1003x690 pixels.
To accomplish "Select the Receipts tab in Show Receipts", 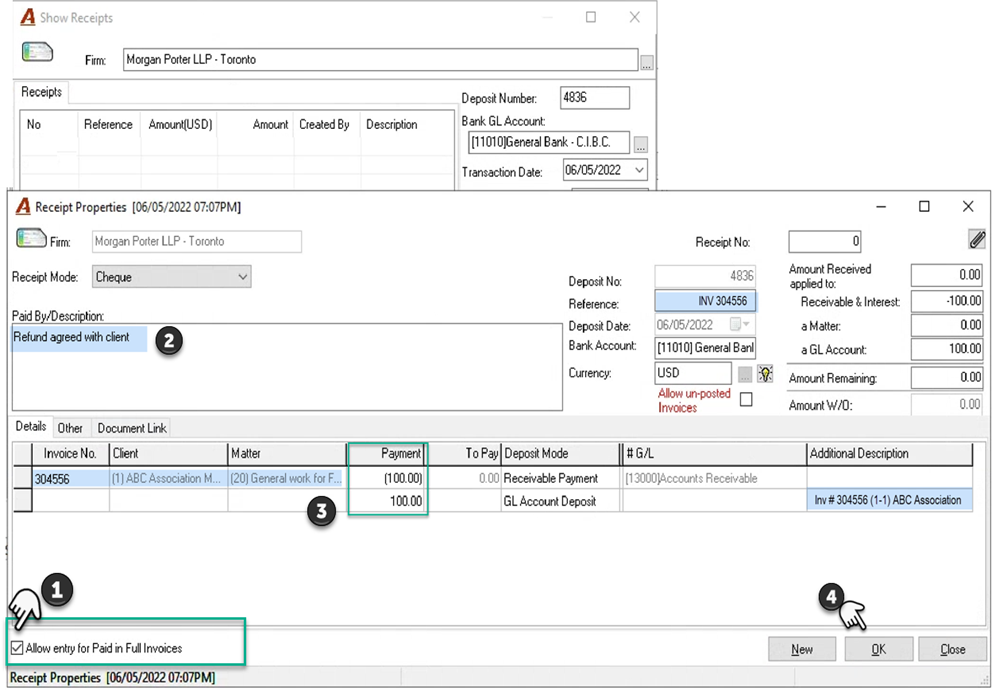I will tap(42, 92).
